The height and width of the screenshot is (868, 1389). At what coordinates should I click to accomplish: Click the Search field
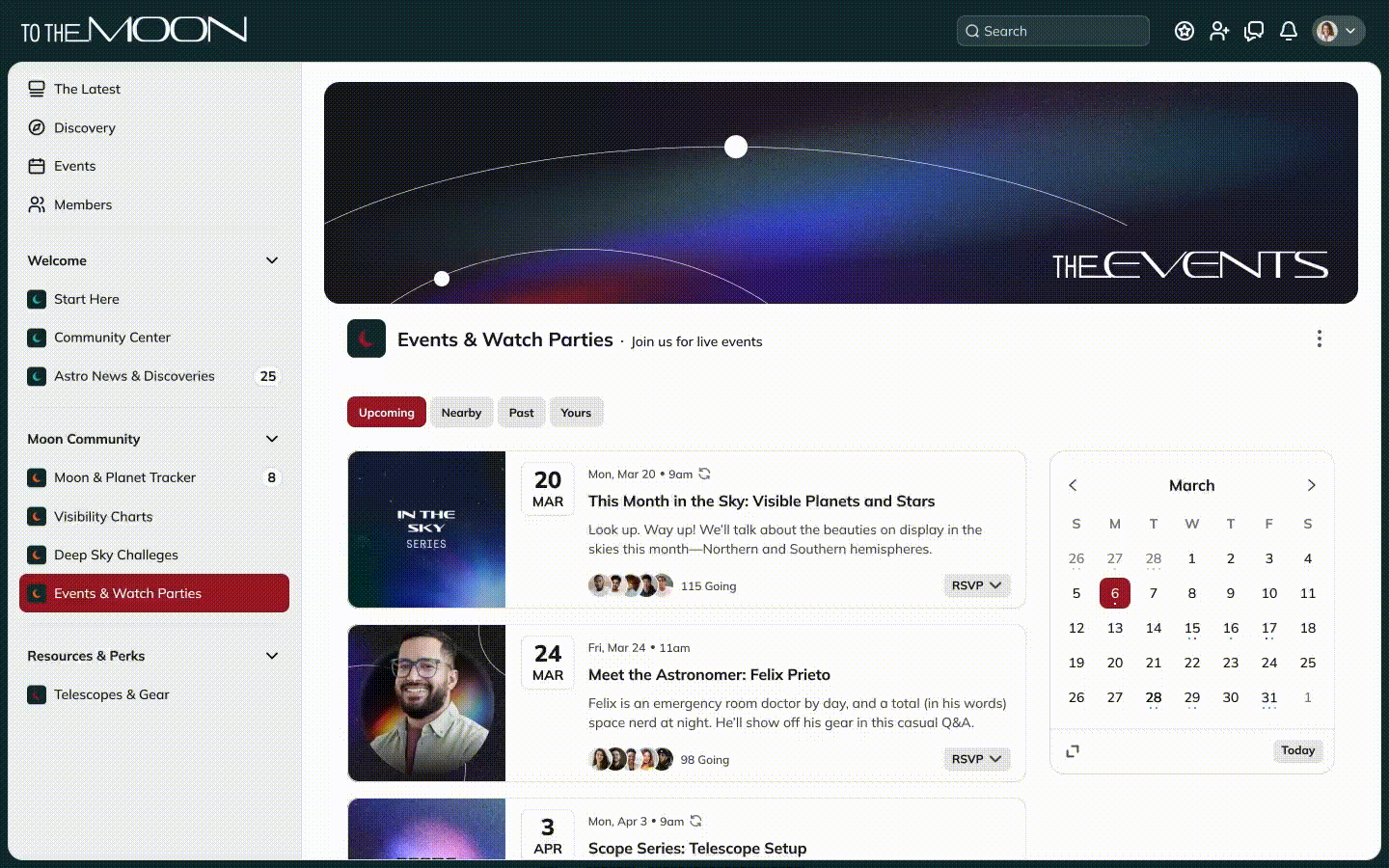coord(1053,31)
